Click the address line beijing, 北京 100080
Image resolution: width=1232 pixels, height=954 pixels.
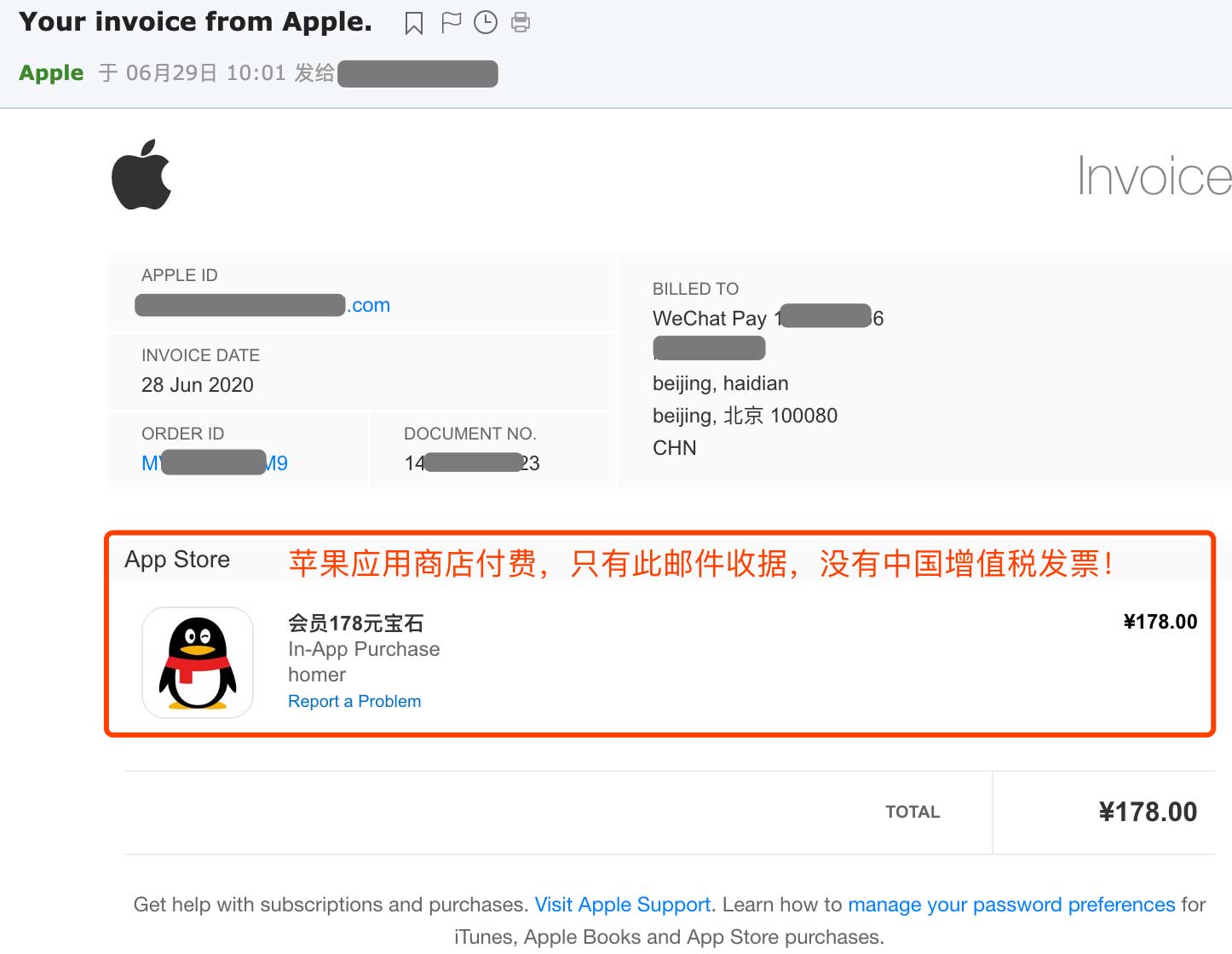click(x=745, y=416)
